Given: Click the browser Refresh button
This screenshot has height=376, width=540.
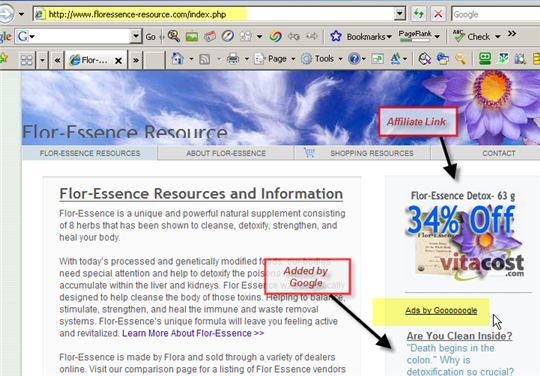Looking at the screenshot, I should click(x=419, y=14).
